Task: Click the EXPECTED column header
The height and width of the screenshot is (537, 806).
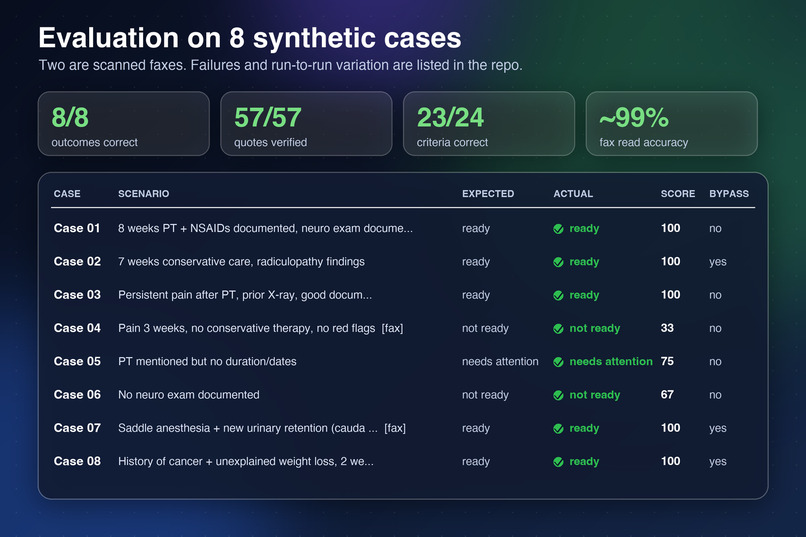Action: click(488, 194)
